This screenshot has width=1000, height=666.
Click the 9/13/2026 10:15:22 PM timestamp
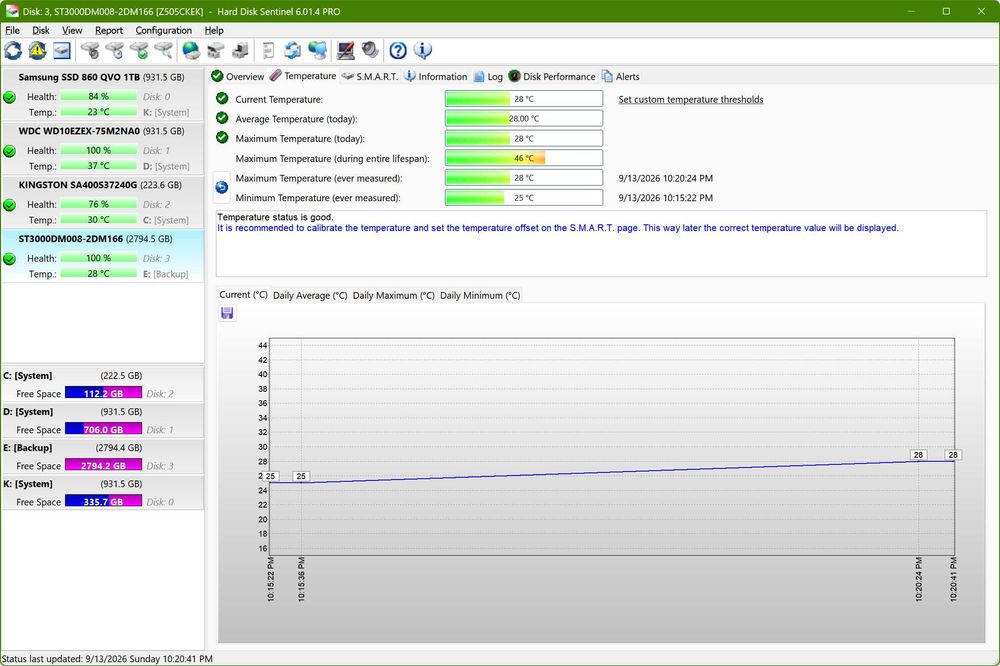coord(666,198)
